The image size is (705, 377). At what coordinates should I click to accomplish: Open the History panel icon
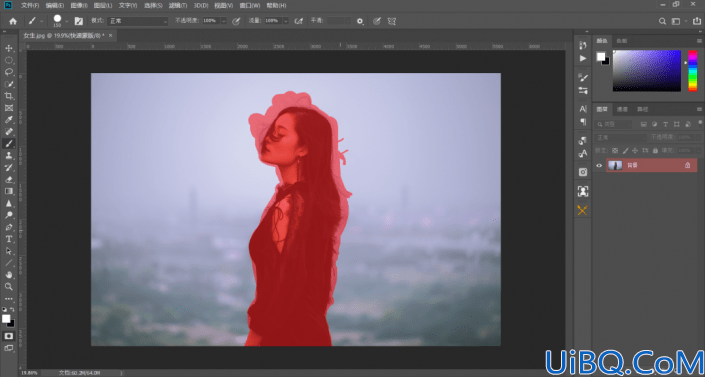coord(583,45)
